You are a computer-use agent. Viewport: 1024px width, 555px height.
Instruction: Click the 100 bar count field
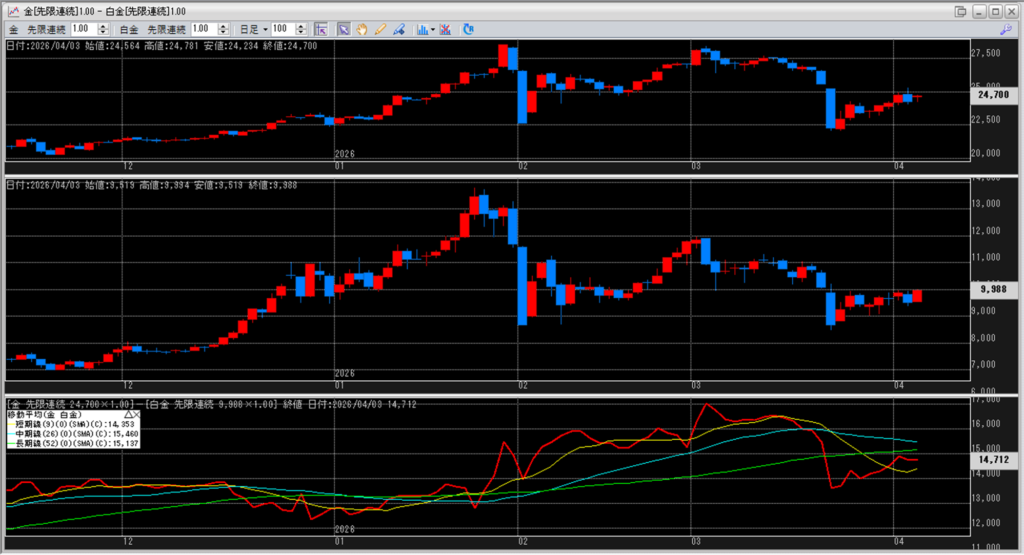point(283,29)
